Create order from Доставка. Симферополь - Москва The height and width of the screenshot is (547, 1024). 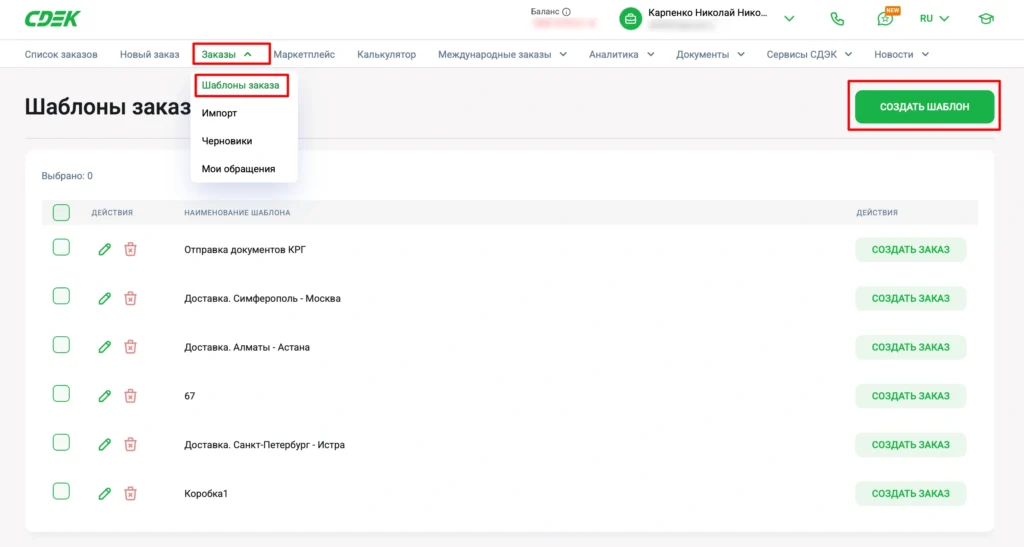pos(910,298)
